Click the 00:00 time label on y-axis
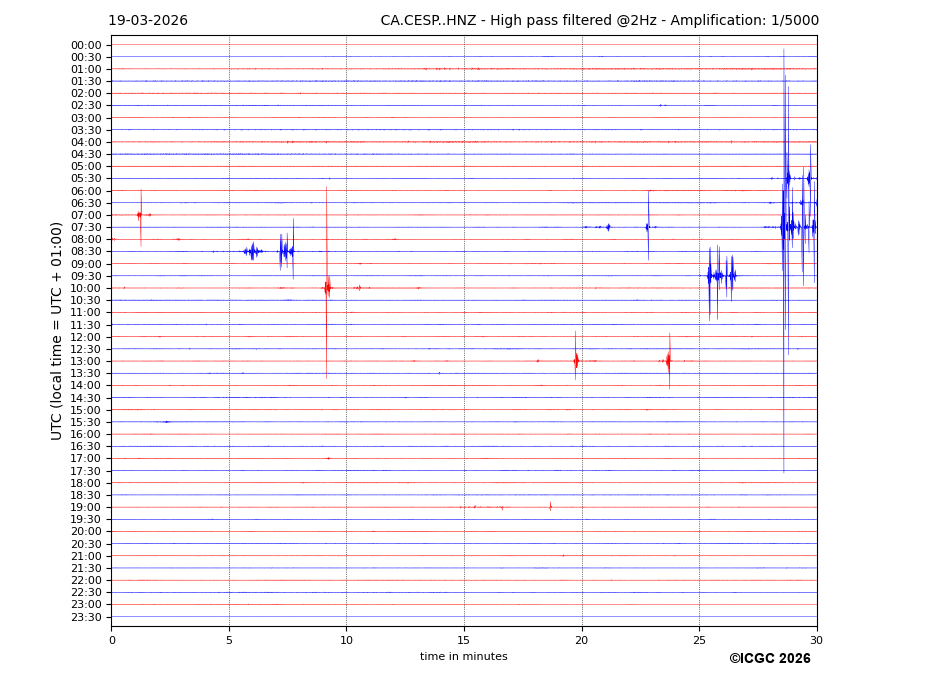Viewport: 927px width, 696px height. (86, 45)
